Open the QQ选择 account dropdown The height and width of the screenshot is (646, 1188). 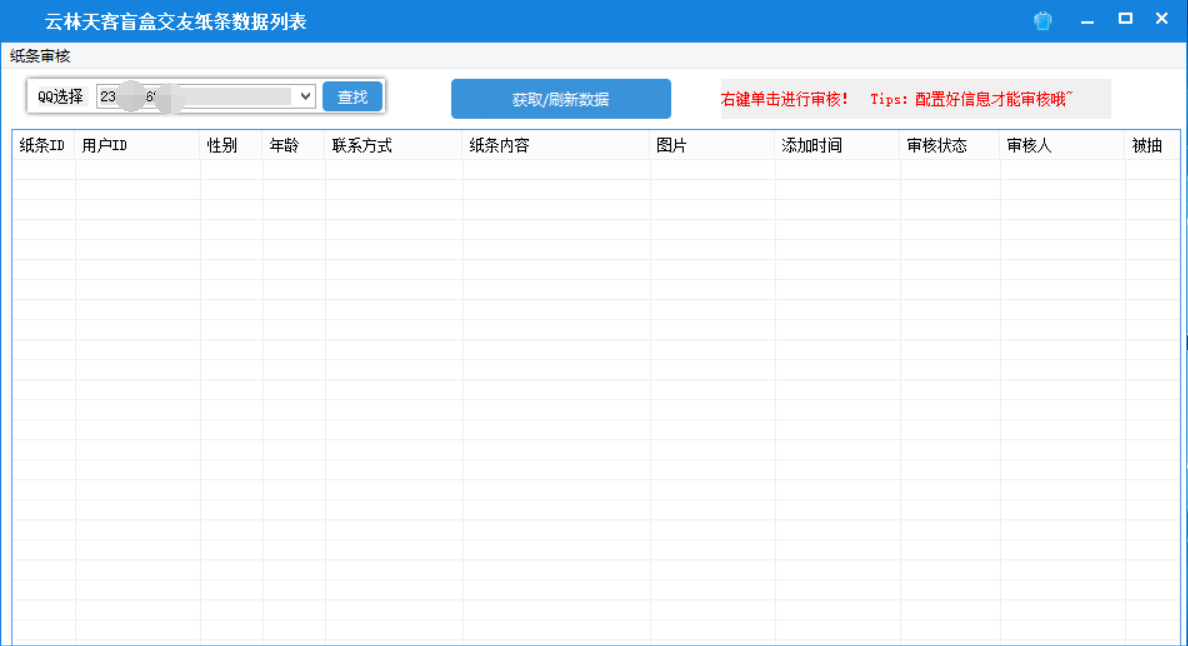[307, 96]
